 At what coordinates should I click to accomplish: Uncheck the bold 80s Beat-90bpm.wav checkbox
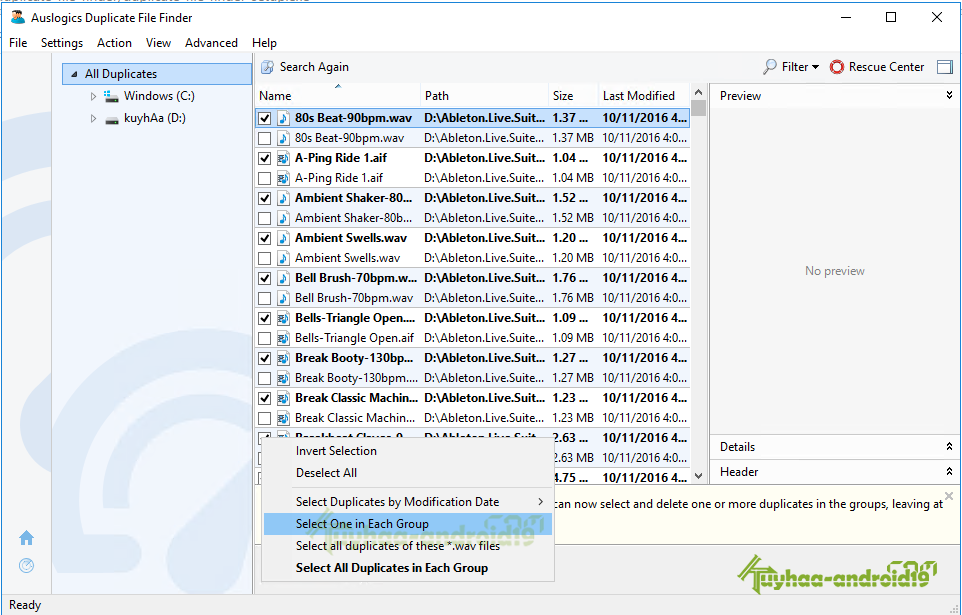[x=264, y=118]
